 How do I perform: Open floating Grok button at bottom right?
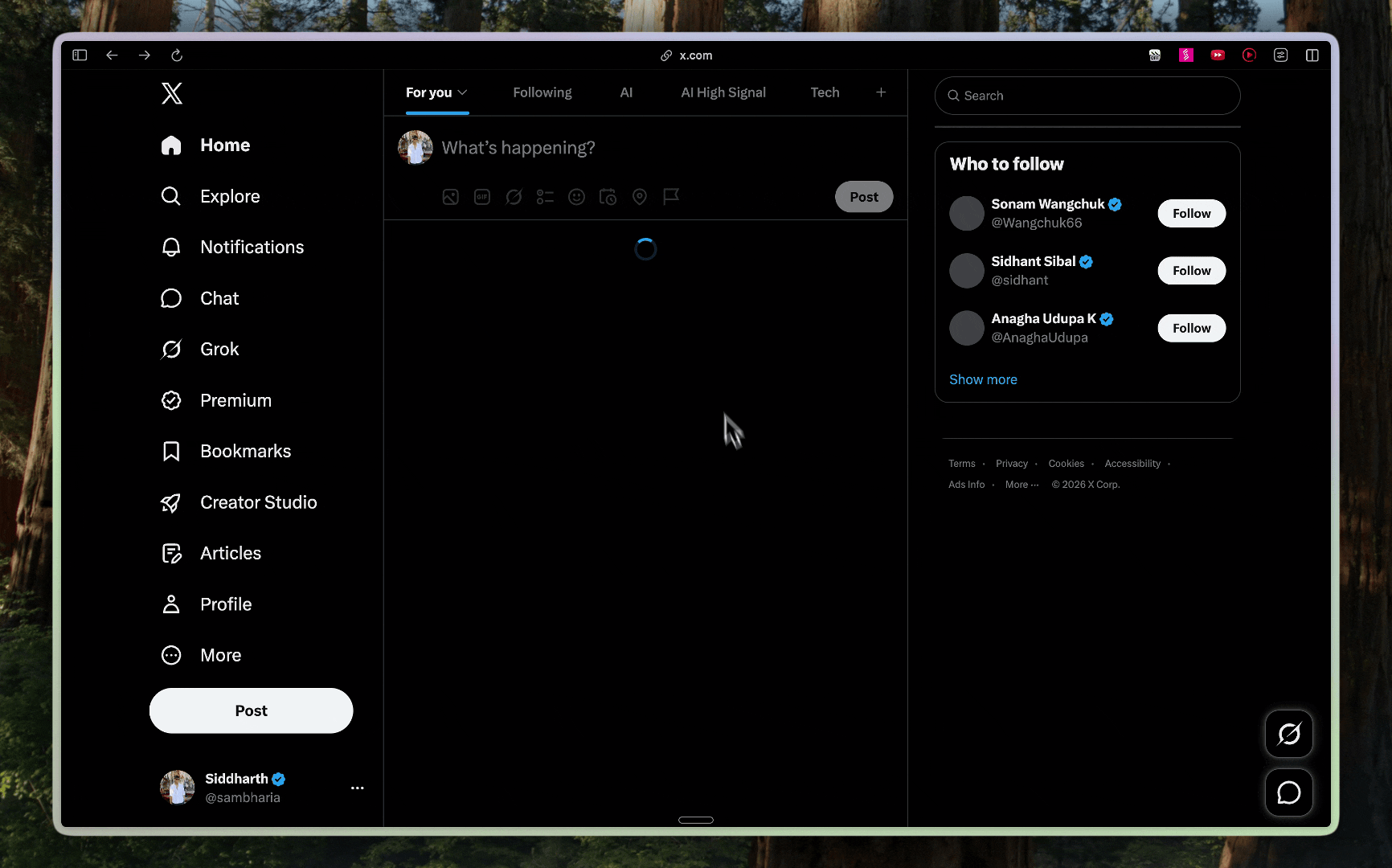[1289, 734]
